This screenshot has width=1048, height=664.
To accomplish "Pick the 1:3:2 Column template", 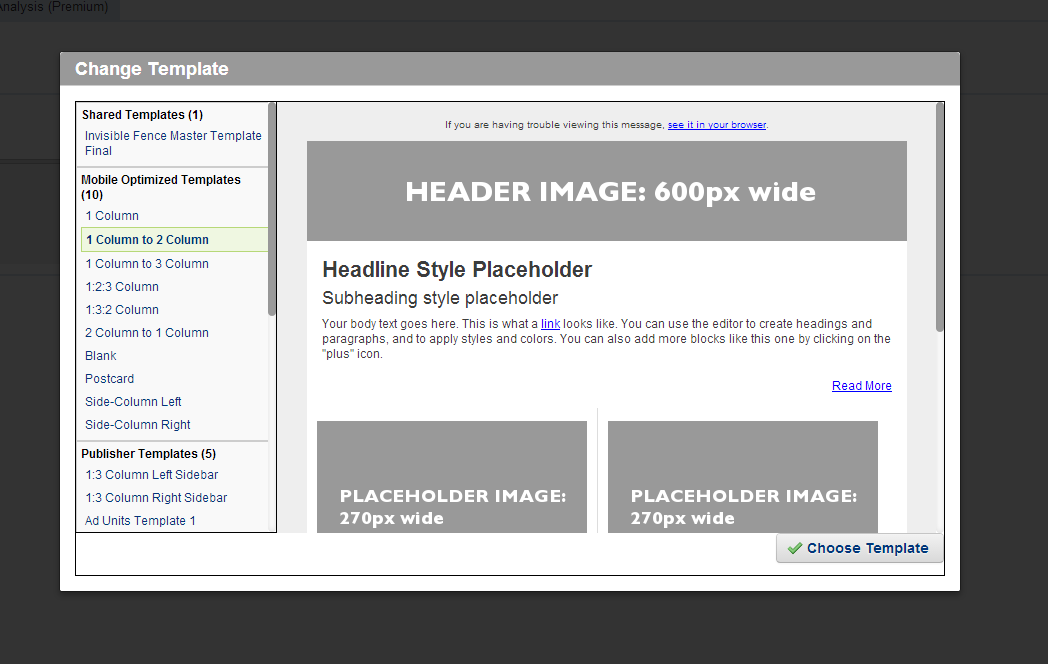I will coord(122,310).
